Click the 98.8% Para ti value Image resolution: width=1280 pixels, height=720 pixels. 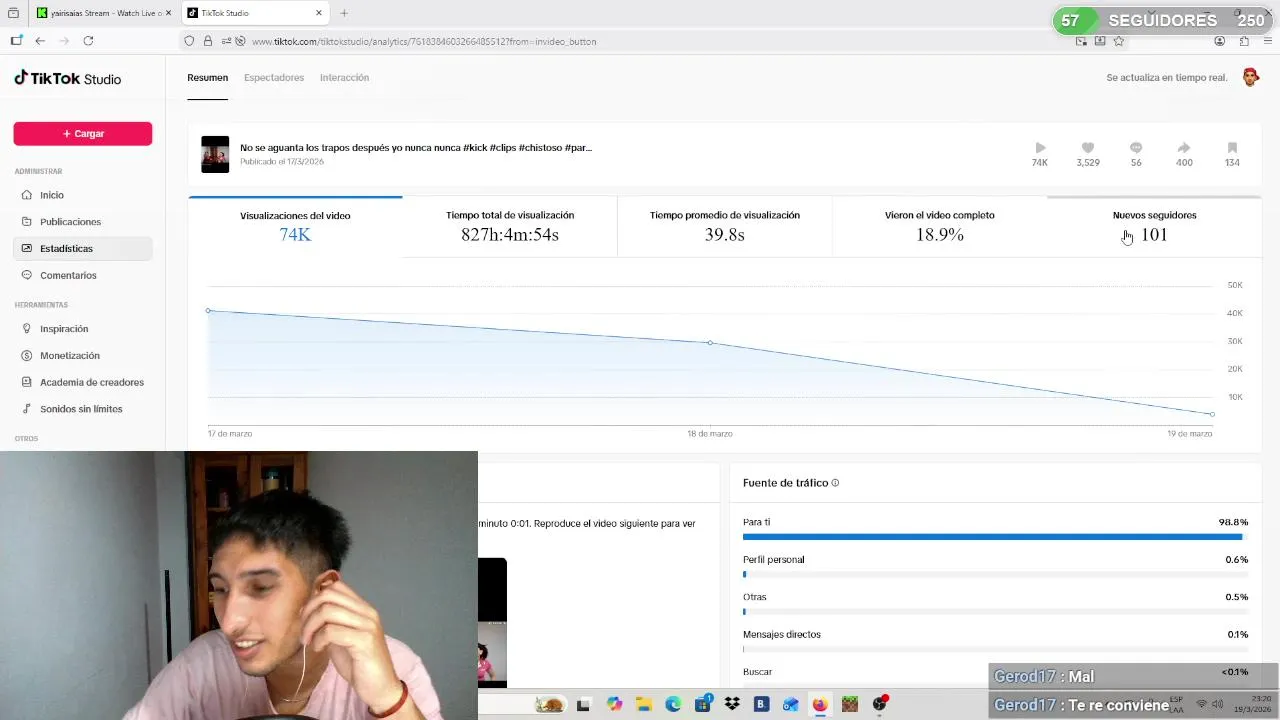1233,522
